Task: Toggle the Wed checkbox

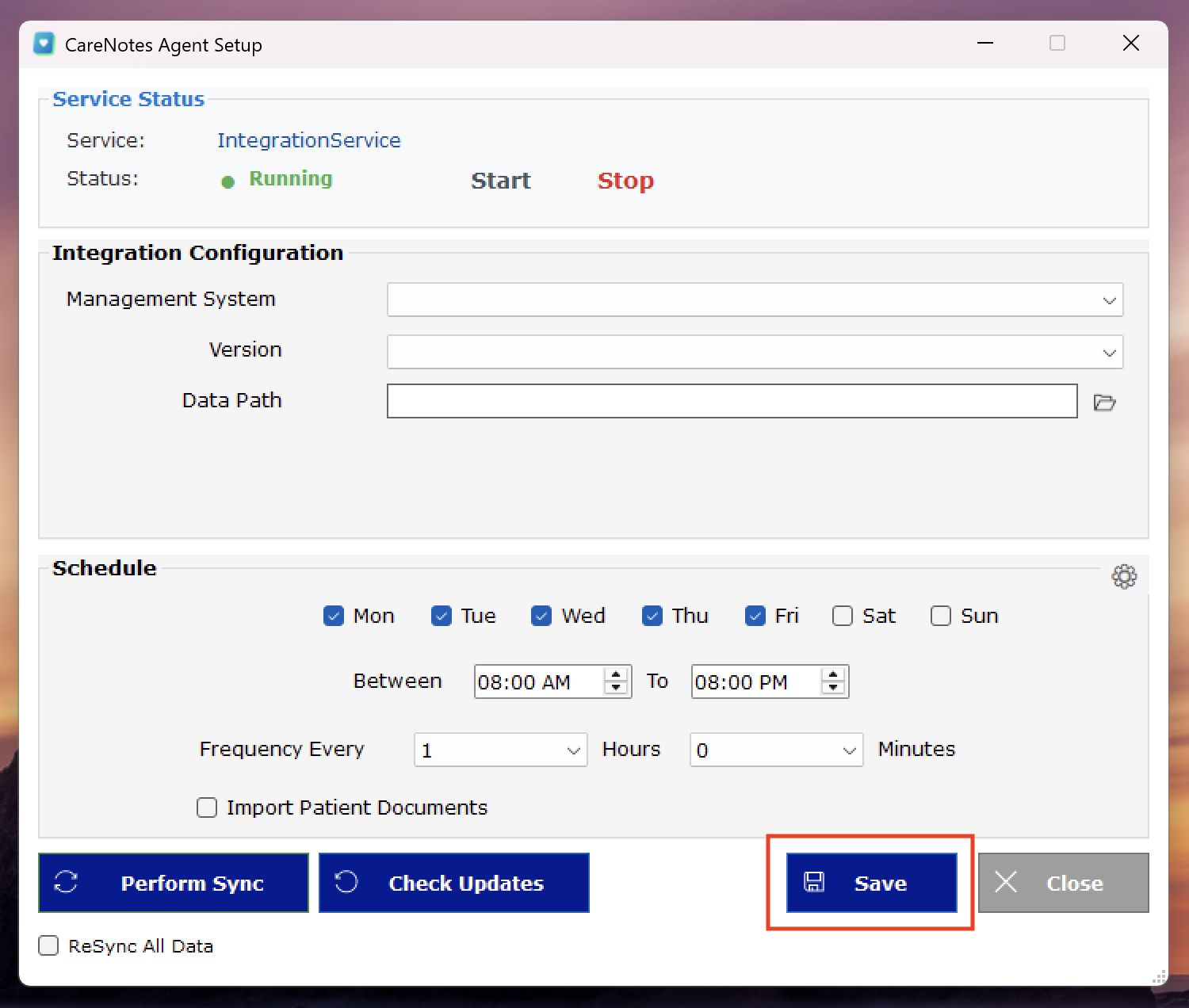Action: 541,616
